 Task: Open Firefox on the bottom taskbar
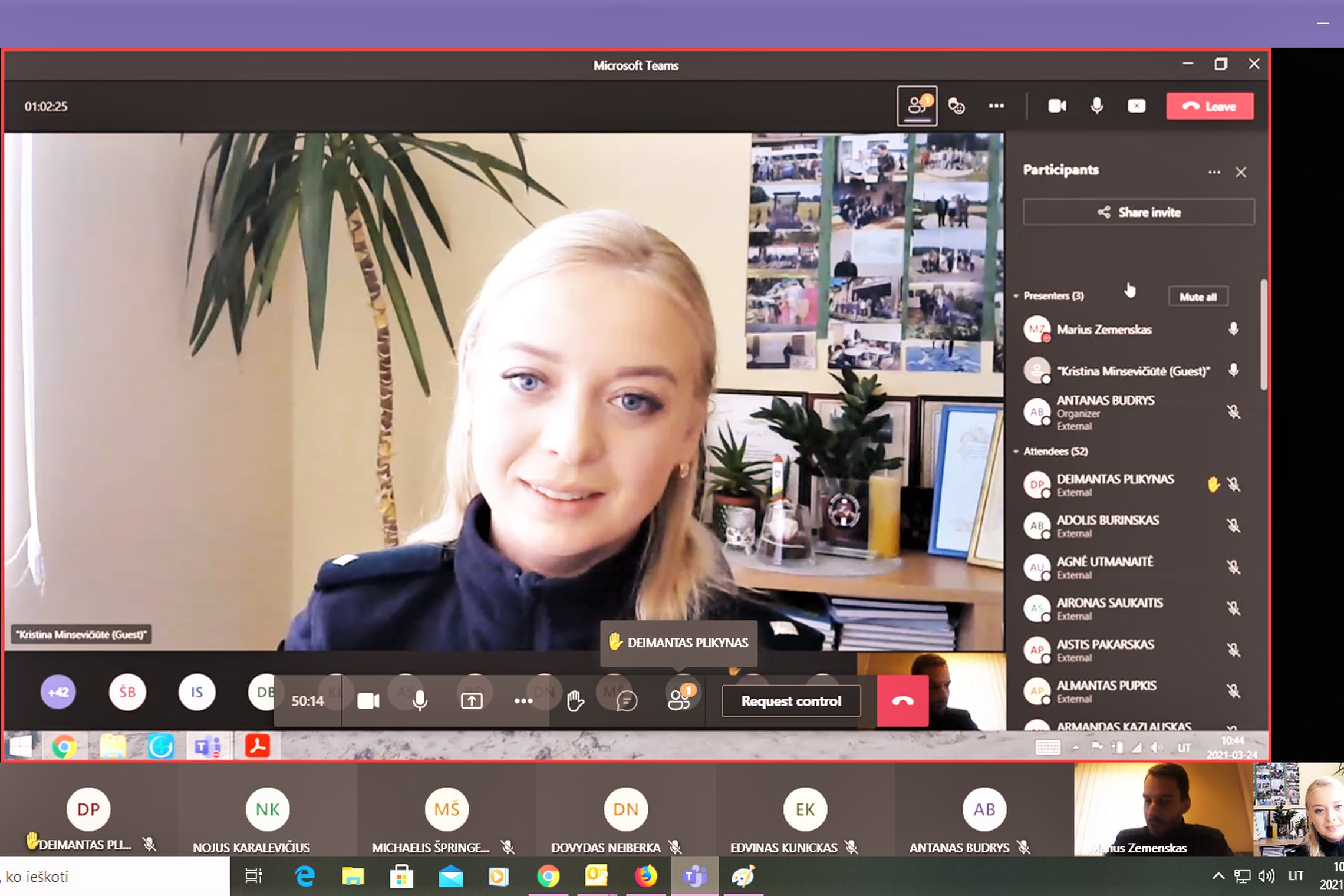coord(645,877)
